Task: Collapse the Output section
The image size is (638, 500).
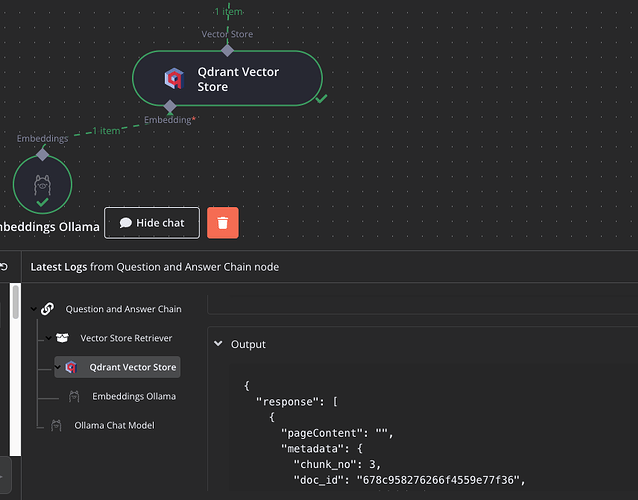Action: (218, 344)
